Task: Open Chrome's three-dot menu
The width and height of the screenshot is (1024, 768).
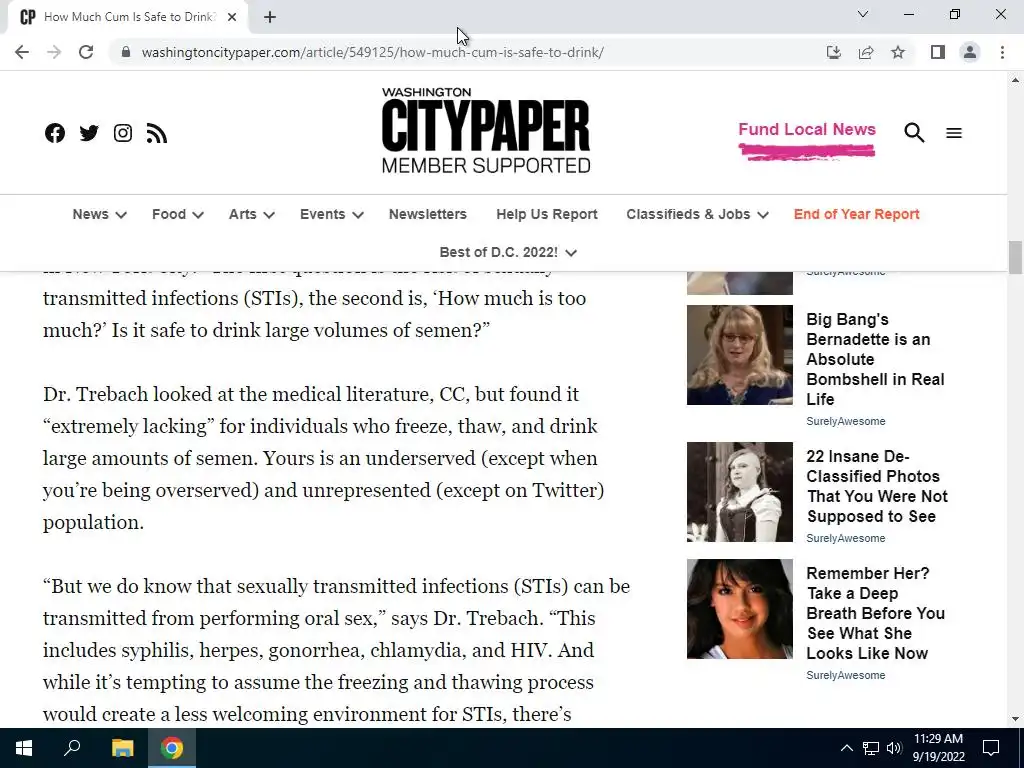Action: (x=1002, y=52)
